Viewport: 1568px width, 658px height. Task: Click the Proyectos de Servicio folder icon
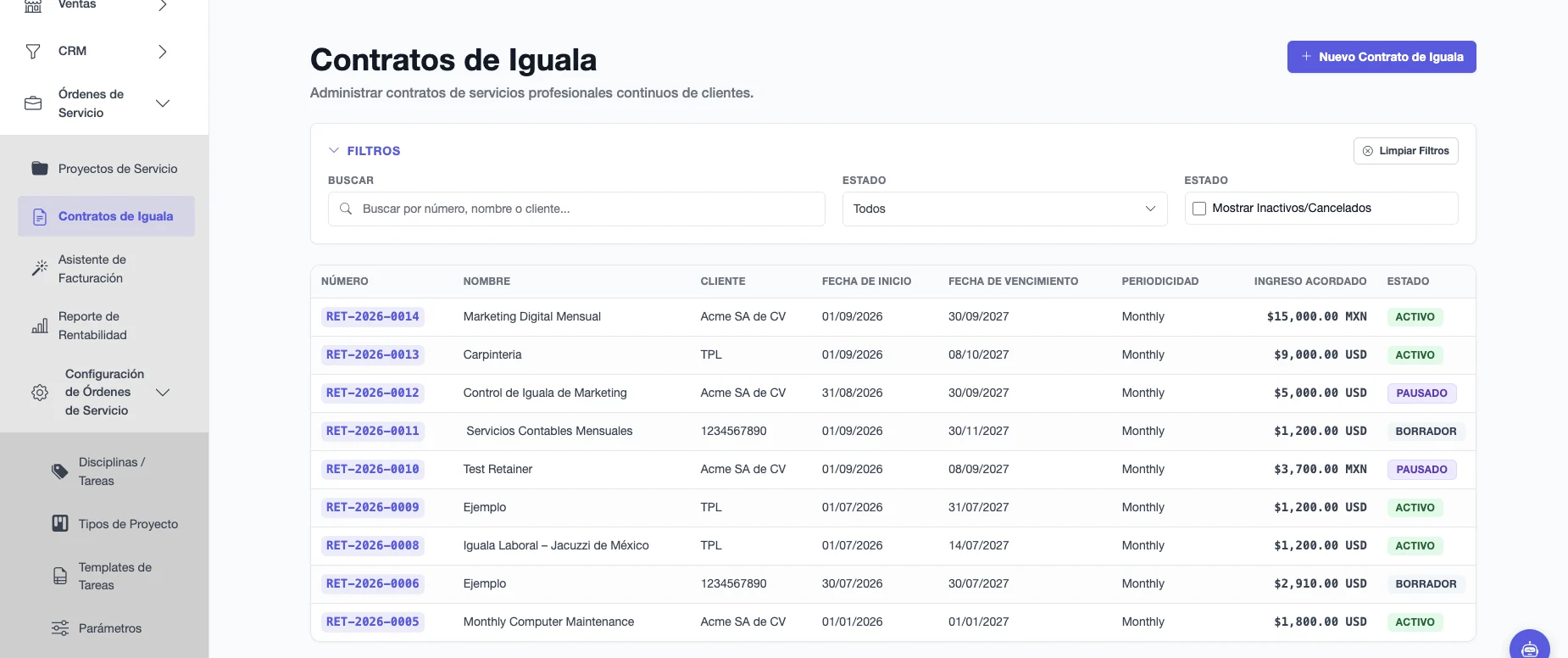[40, 168]
